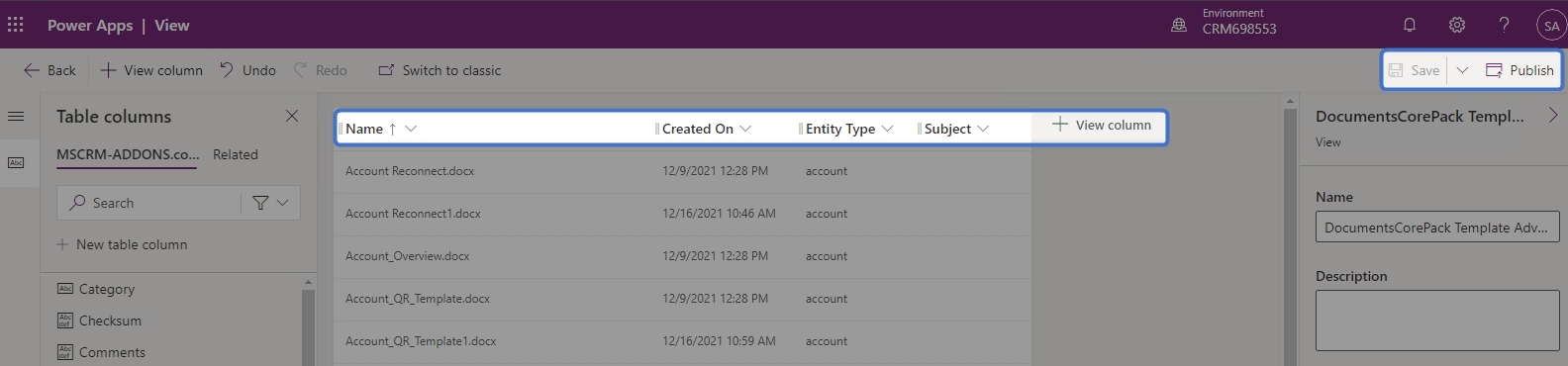Select the table columns rail icon

(x=16, y=163)
